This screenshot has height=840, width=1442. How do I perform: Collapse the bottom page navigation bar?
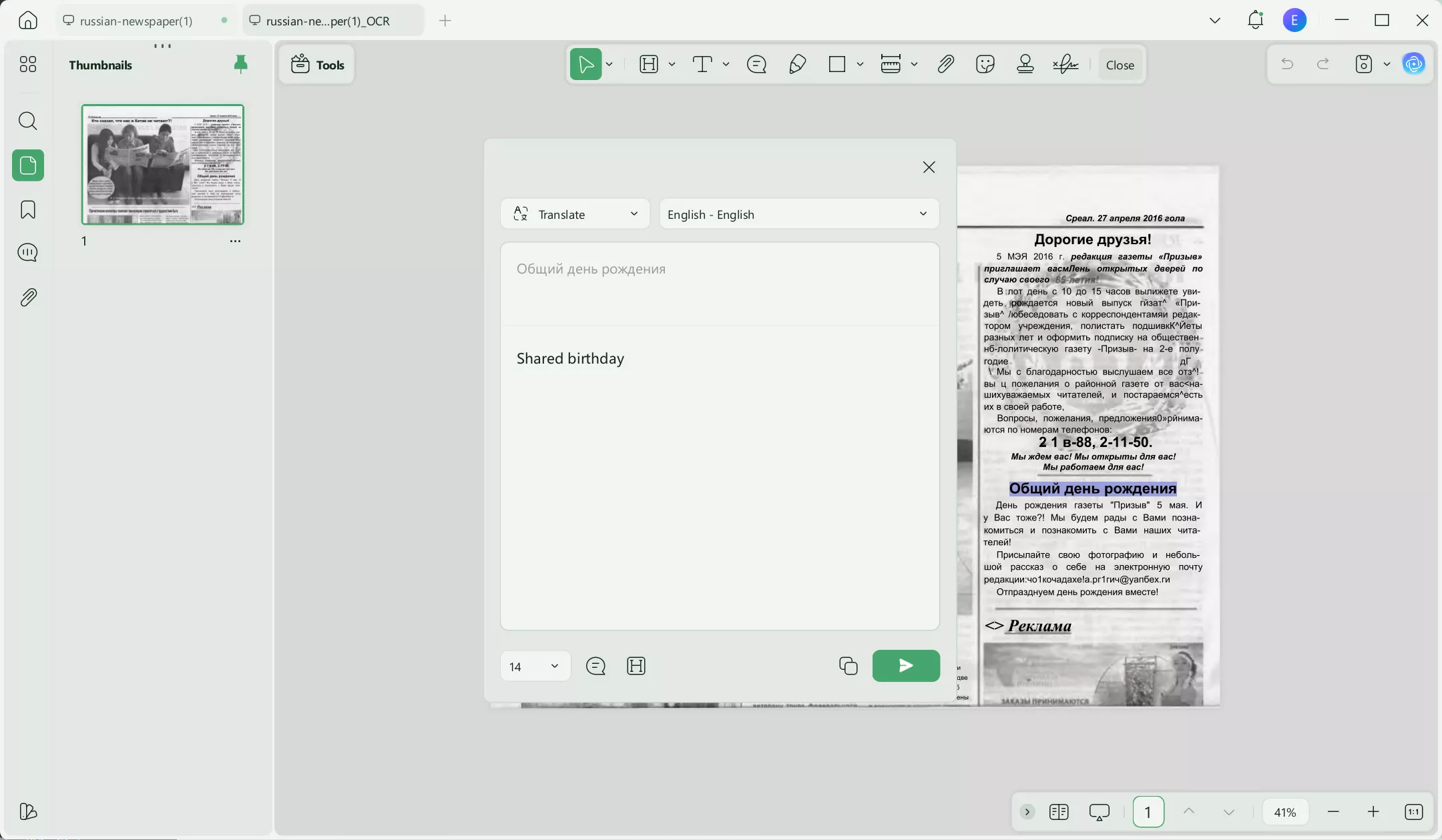click(1027, 812)
